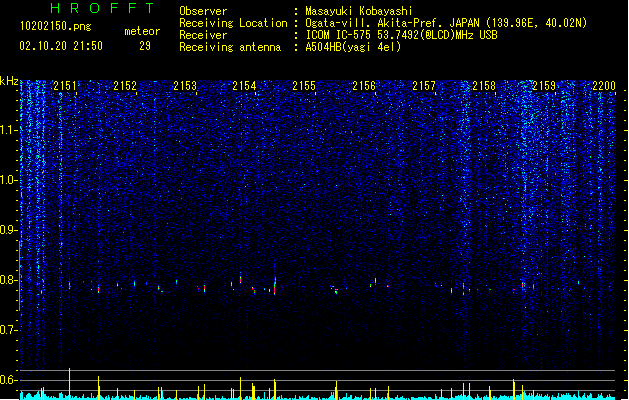Click the Observer label
Viewport: 629px width, 400px height.
[203, 11]
